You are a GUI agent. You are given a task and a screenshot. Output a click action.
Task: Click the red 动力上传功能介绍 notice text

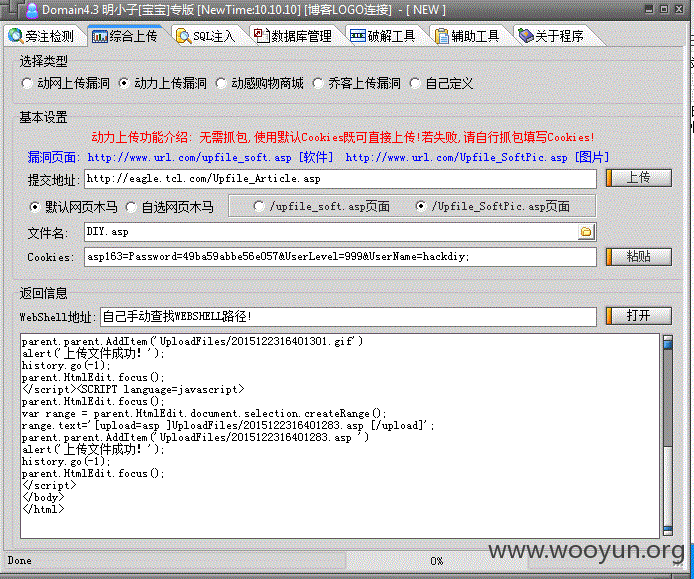tap(343, 137)
